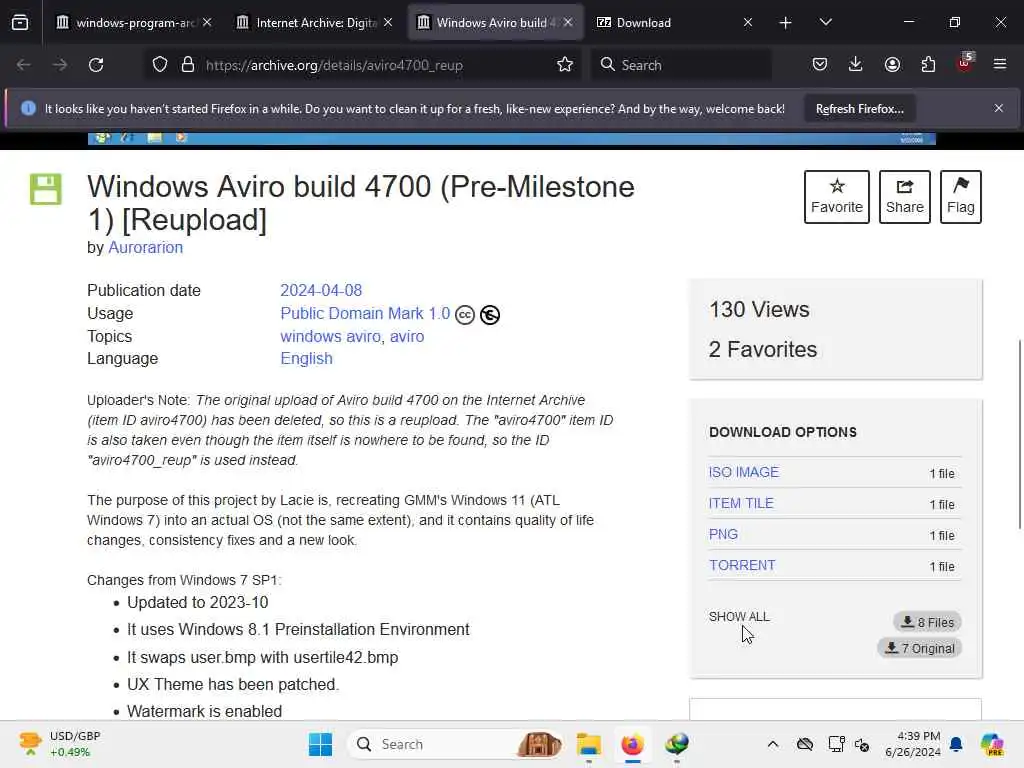Open the globe app in taskbar
1024x768 pixels.
click(x=677, y=744)
